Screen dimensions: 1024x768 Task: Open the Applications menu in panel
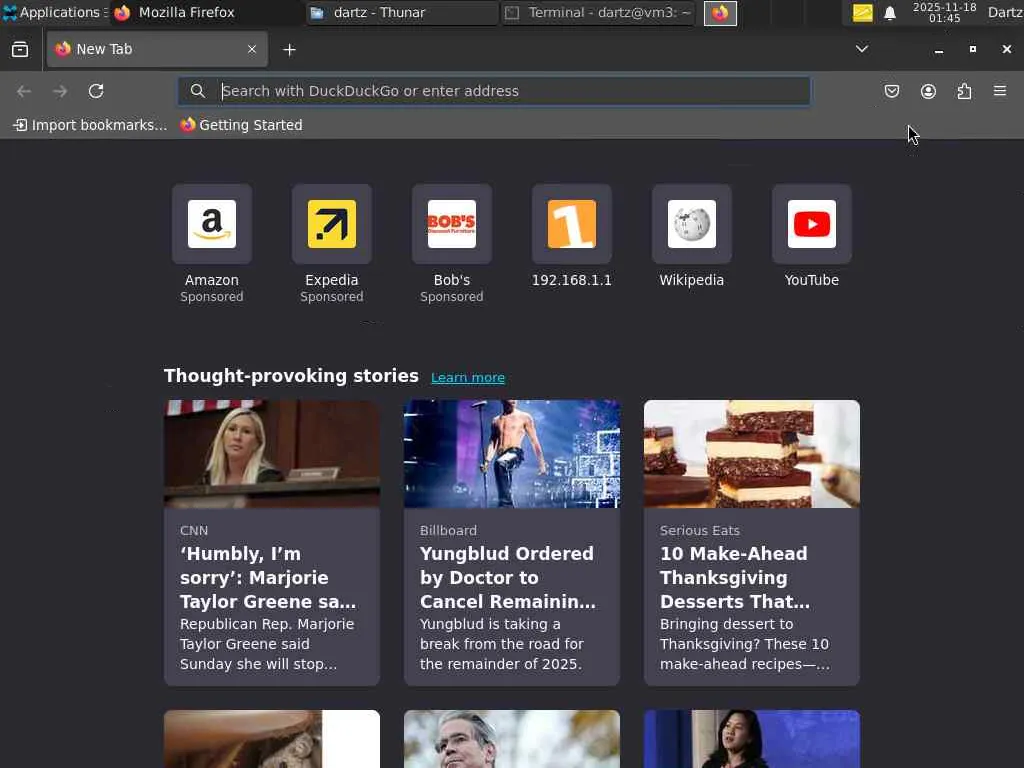(x=54, y=12)
